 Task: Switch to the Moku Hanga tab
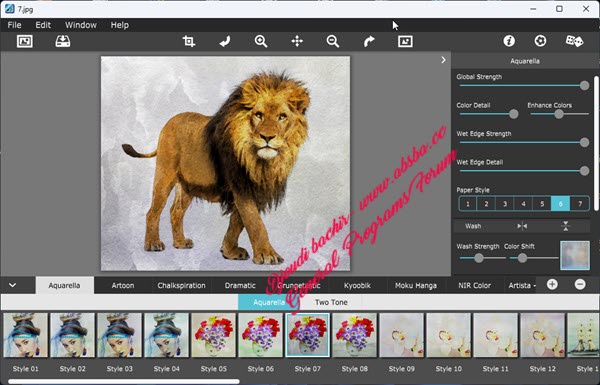click(x=416, y=285)
